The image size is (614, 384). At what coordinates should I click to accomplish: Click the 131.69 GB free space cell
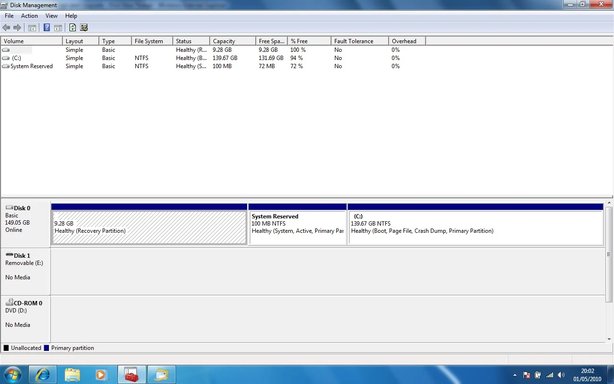pyautogui.click(x=271, y=58)
